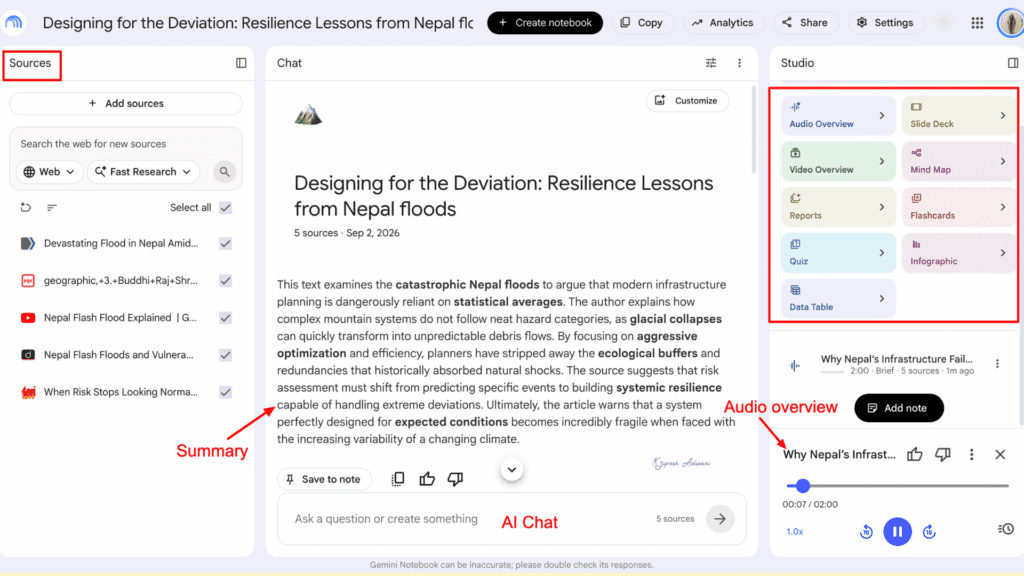Uncheck geographic Buddhi Raj PDF source
This screenshot has height=576, width=1024.
tap(225, 281)
